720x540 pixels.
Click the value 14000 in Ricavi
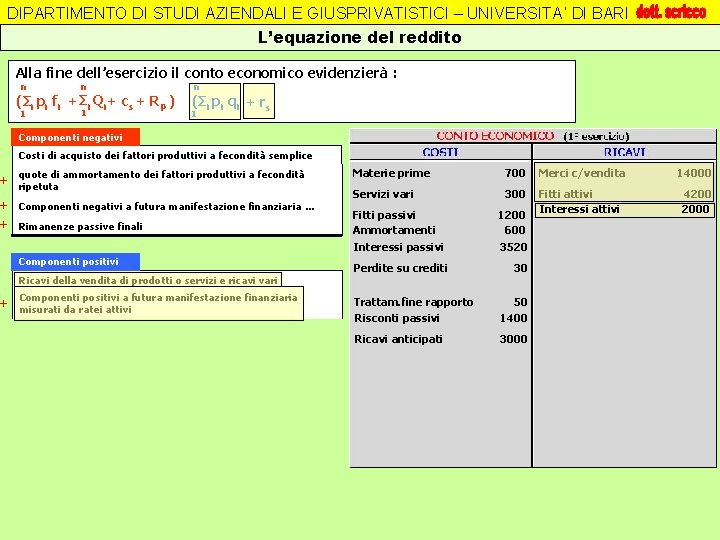[694, 173]
